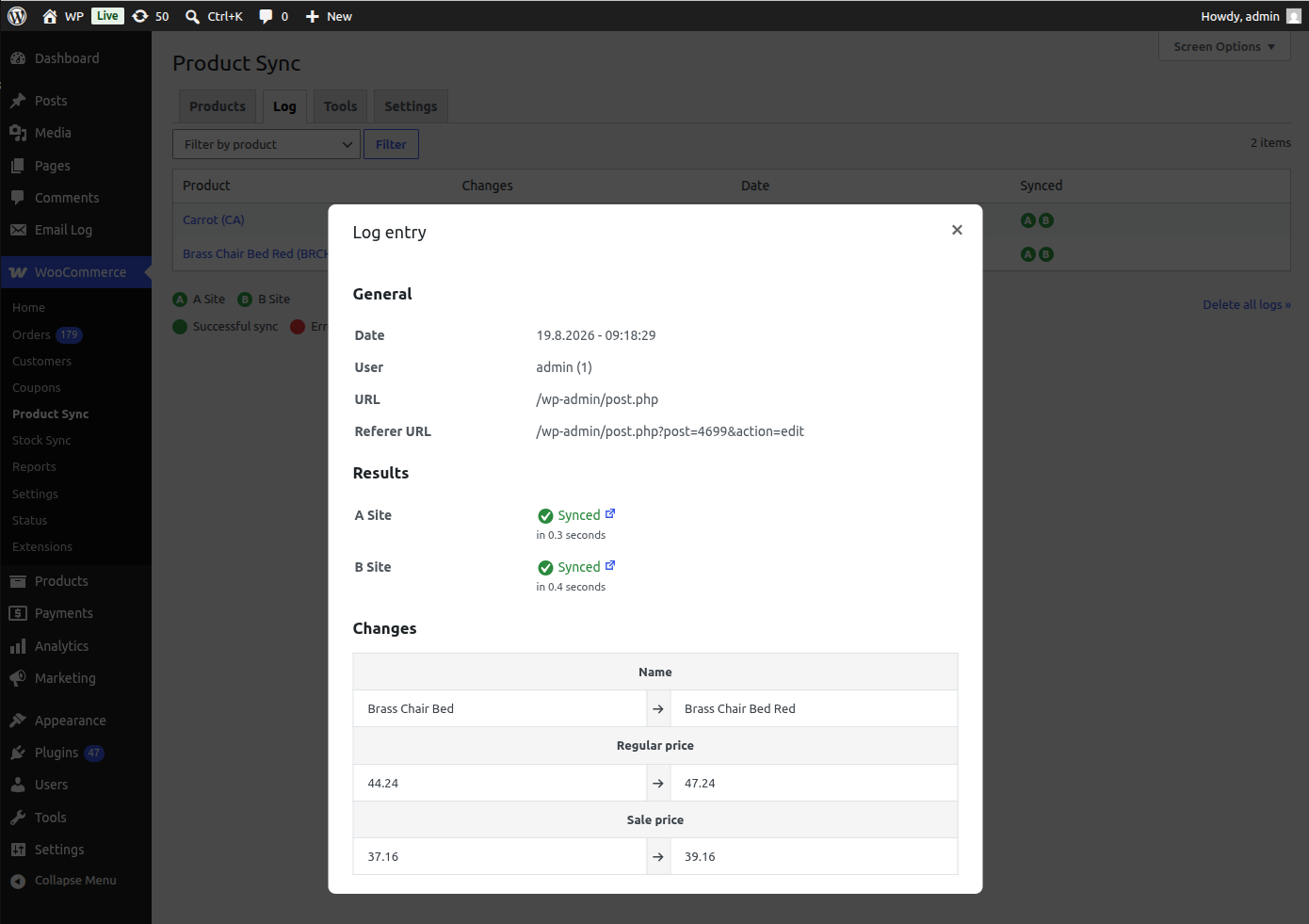
Task: Open WooCommerce Status submenu item
Action: click(30, 521)
